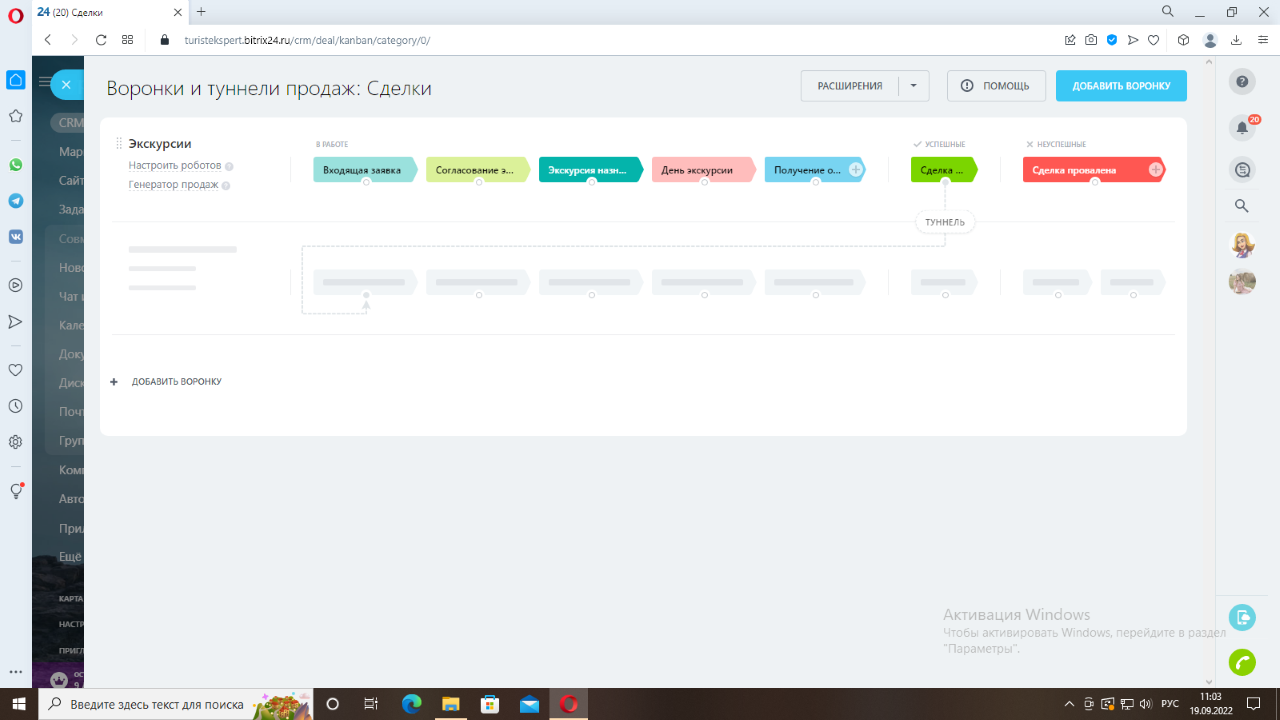Image resolution: width=1280 pixels, height=720 pixels.
Task: Click the Opera logo icon at top left
Action: 15,14
